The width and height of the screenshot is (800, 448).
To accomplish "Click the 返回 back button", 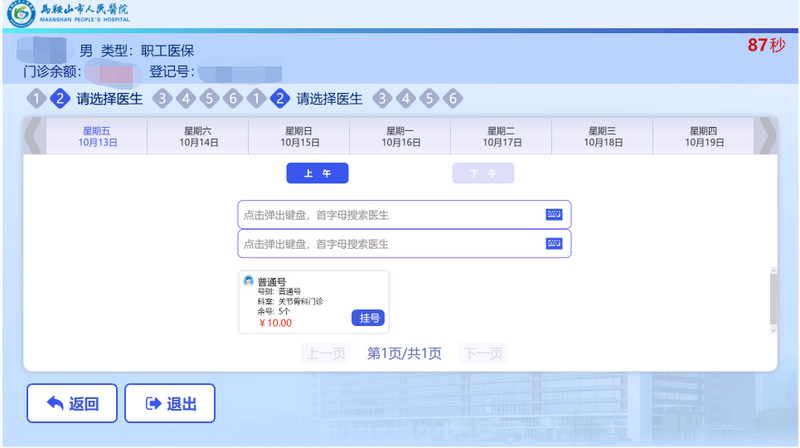I will tap(72, 403).
